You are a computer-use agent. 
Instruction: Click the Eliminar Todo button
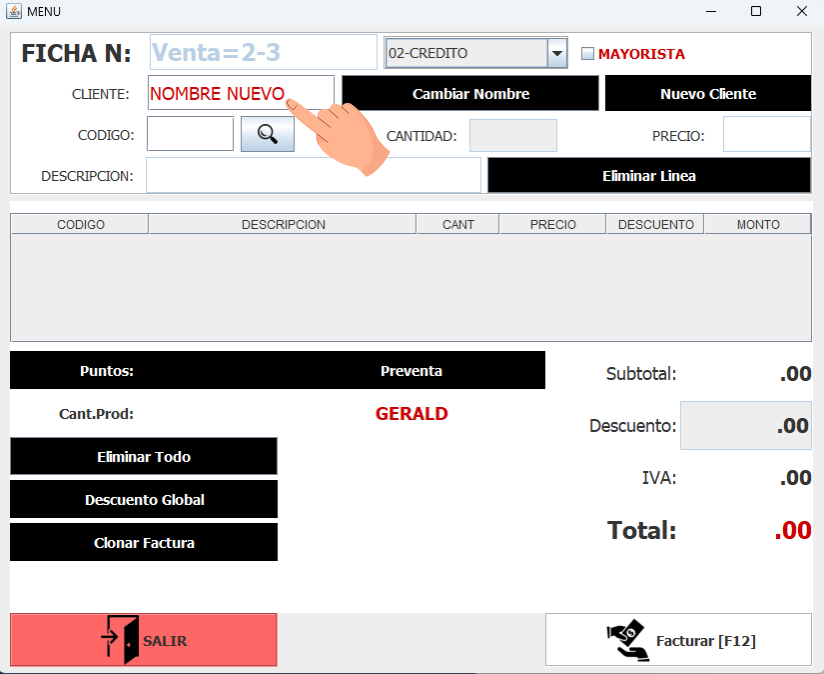pos(143,457)
